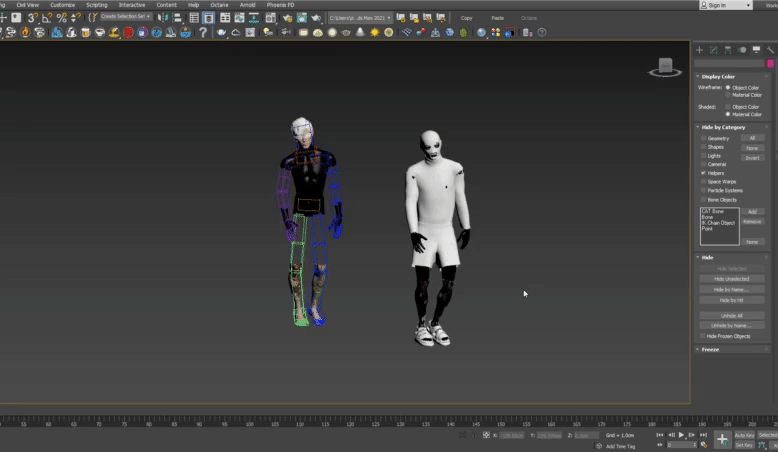Open the Create tab in command panel

699,50
